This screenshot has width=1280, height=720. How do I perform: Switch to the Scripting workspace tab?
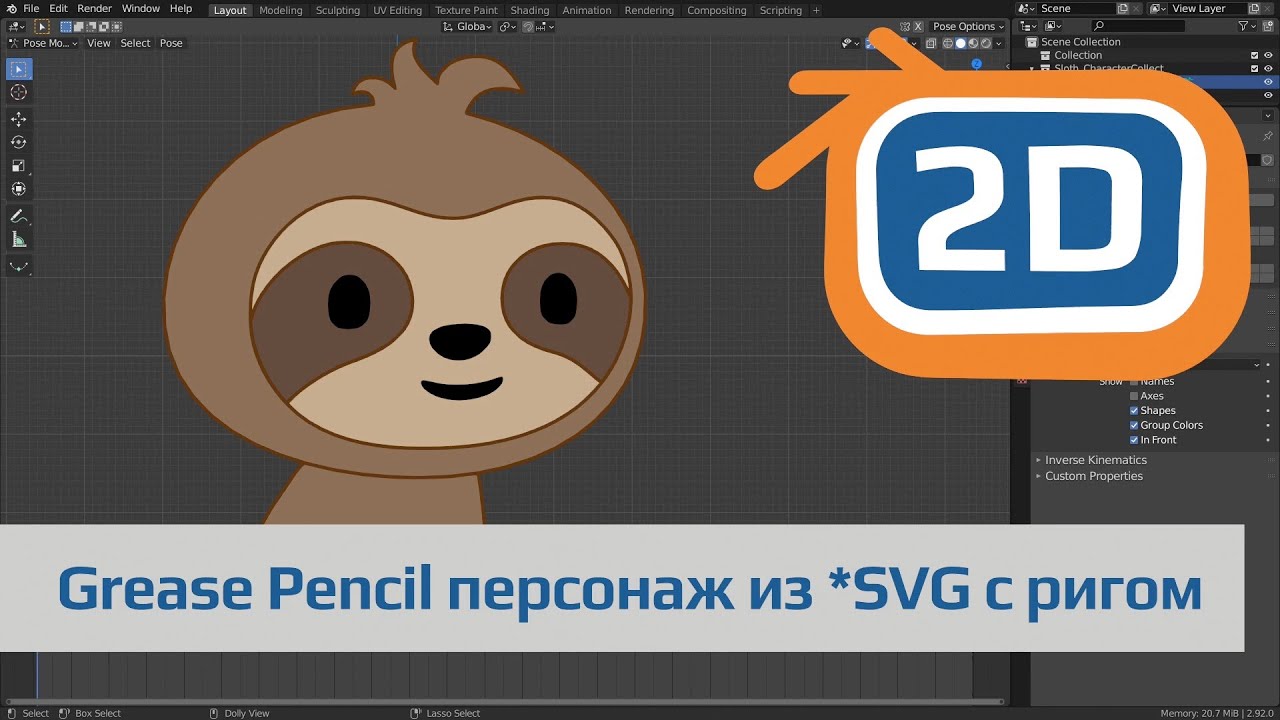781,10
